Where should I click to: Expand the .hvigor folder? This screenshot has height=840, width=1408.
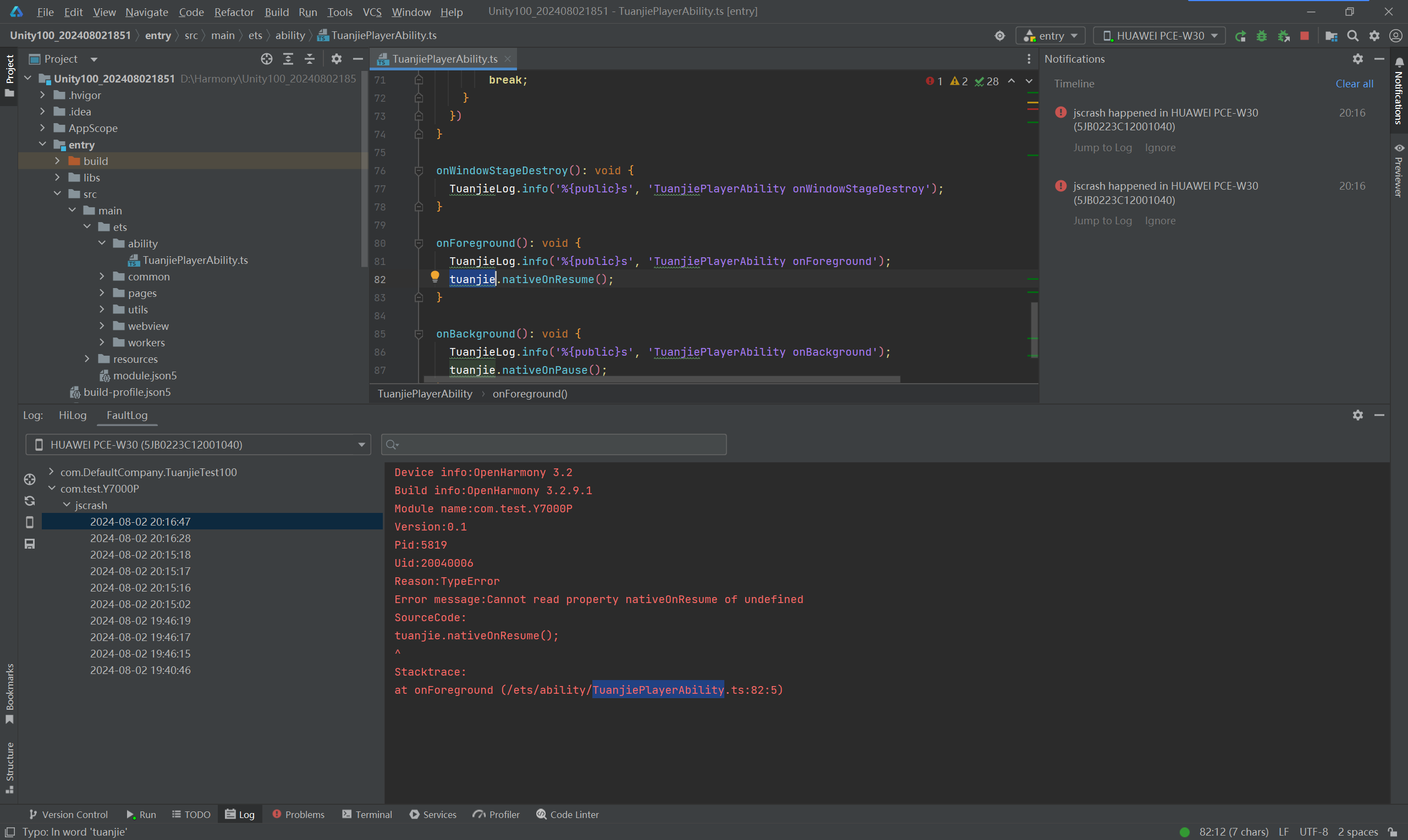[42, 95]
